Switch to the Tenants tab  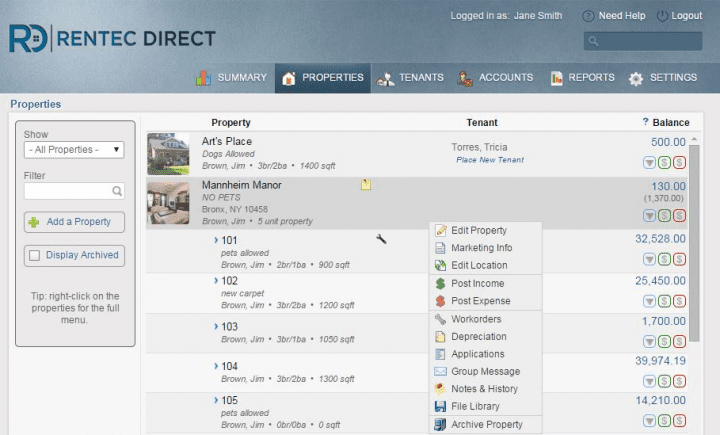410,78
